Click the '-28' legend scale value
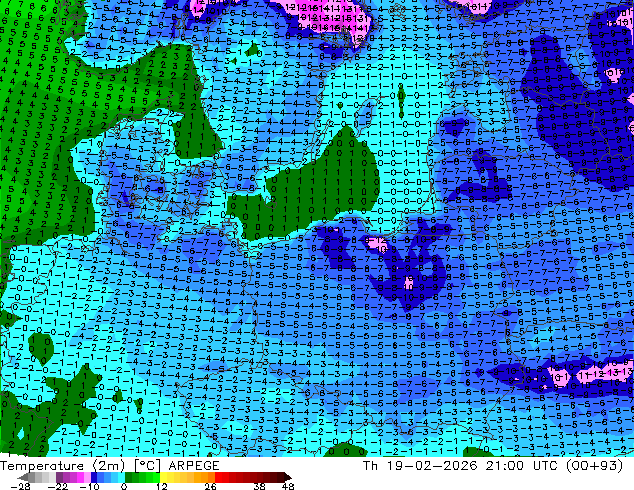The image size is (634, 490). (x=20, y=486)
